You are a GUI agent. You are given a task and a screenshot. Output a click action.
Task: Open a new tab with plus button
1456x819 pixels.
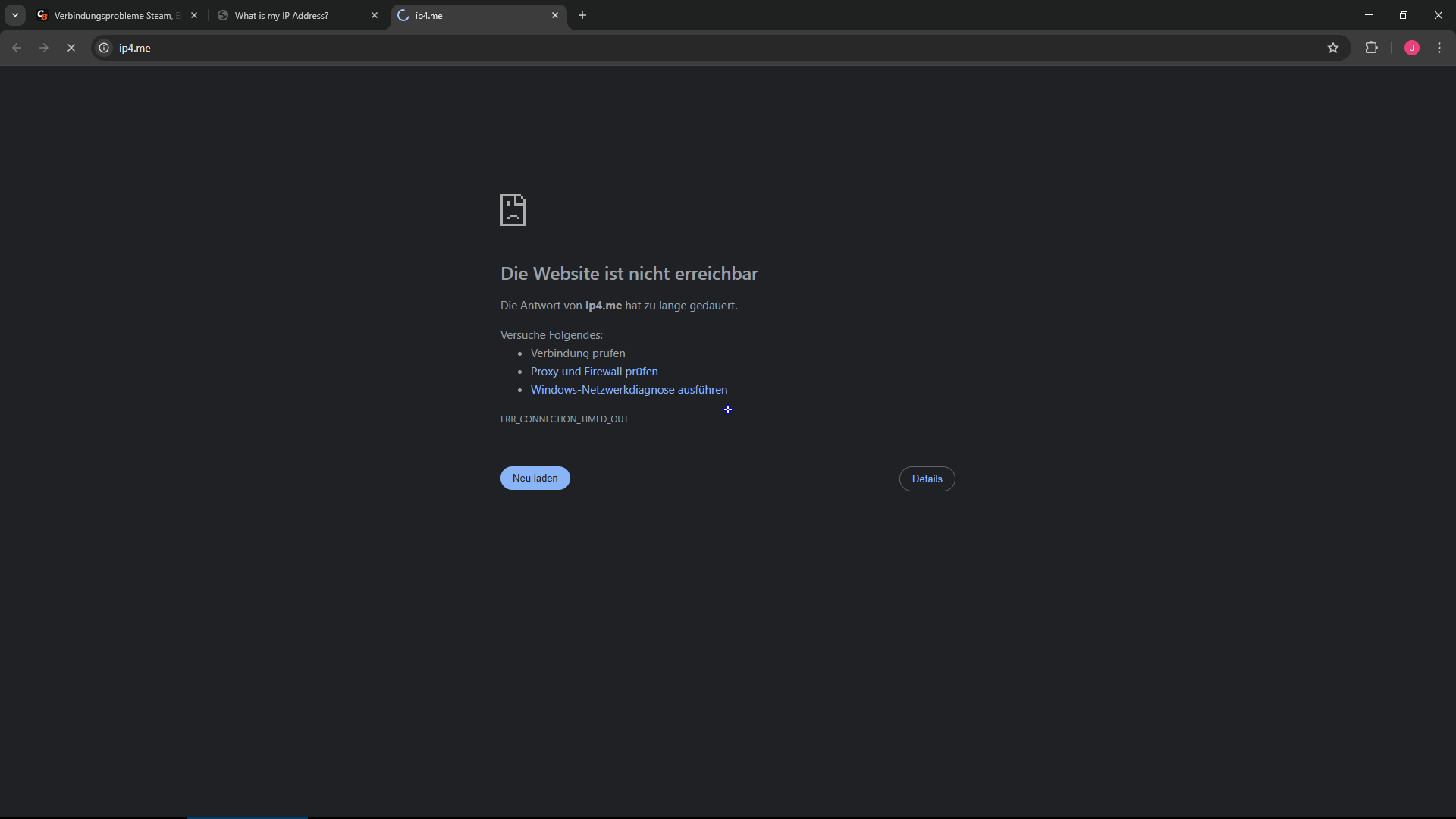582,15
